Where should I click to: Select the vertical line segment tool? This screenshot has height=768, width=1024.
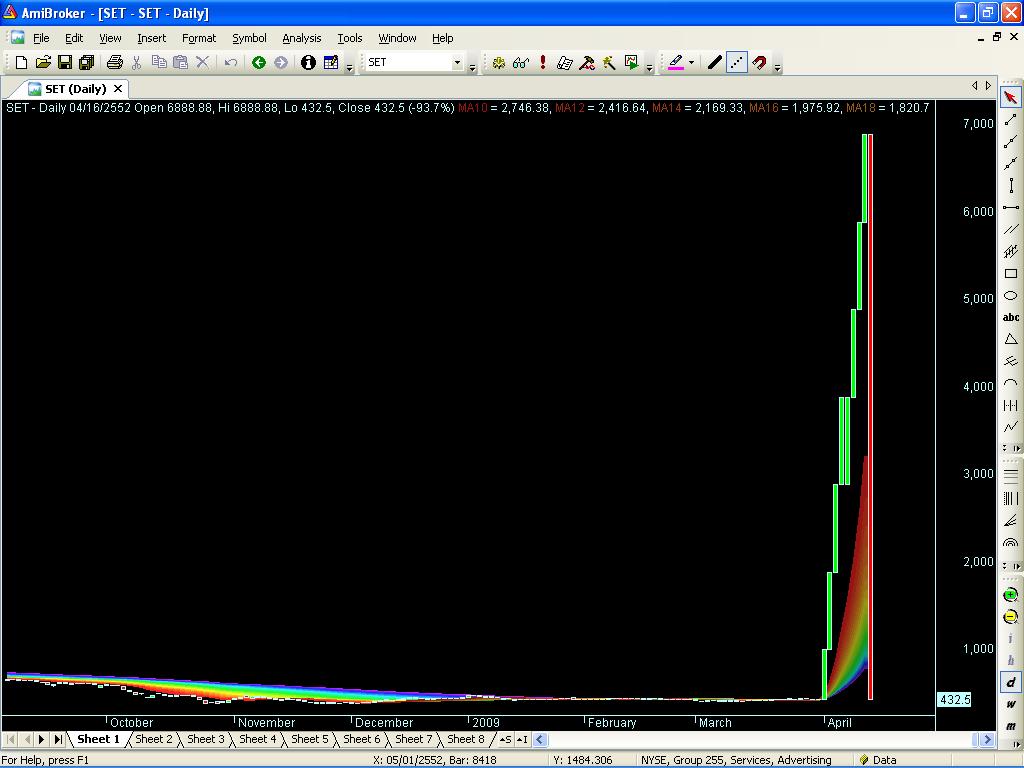[x=1010, y=185]
